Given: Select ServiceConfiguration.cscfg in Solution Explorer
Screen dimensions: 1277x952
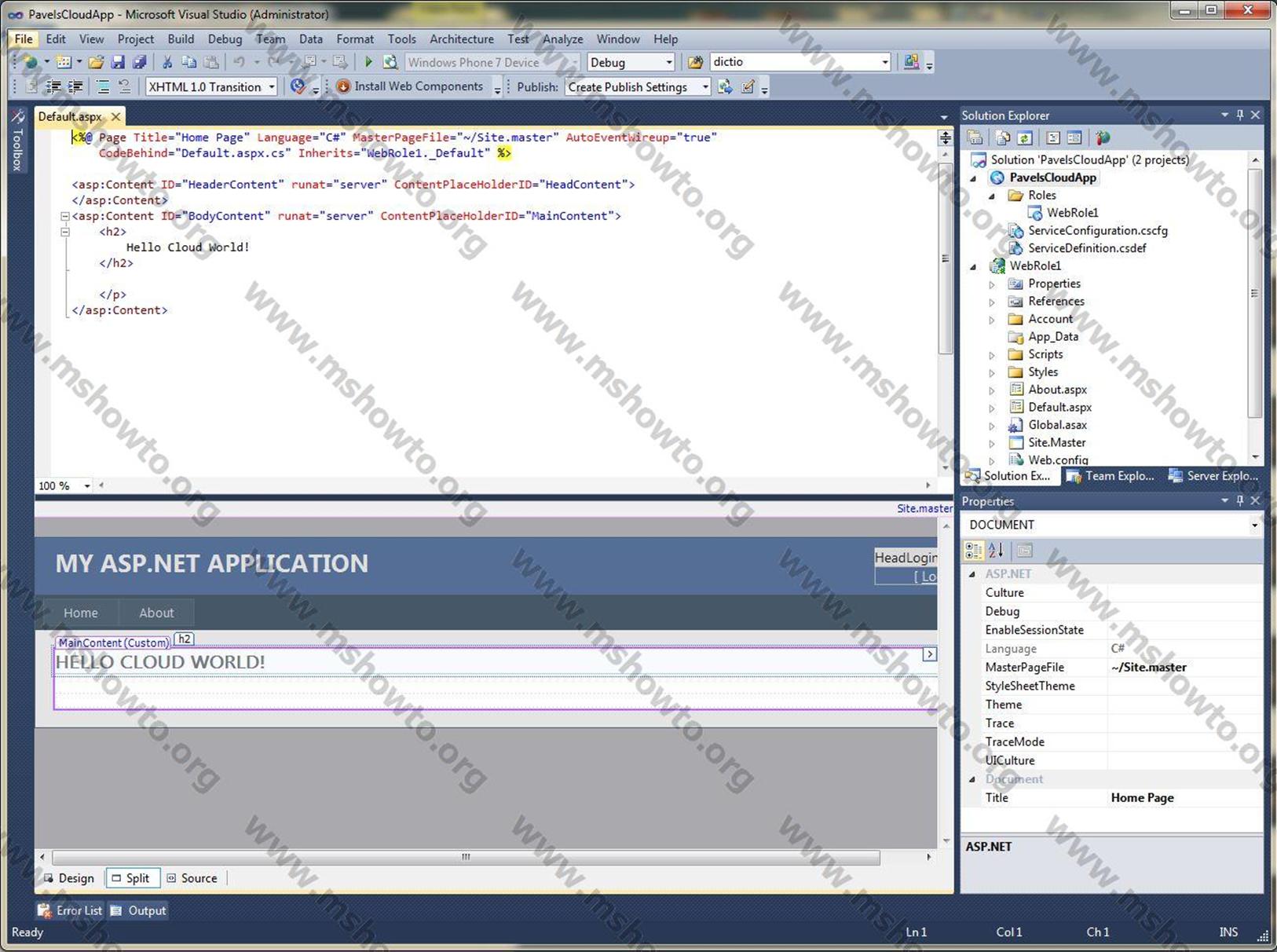Looking at the screenshot, I should (x=1097, y=231).
